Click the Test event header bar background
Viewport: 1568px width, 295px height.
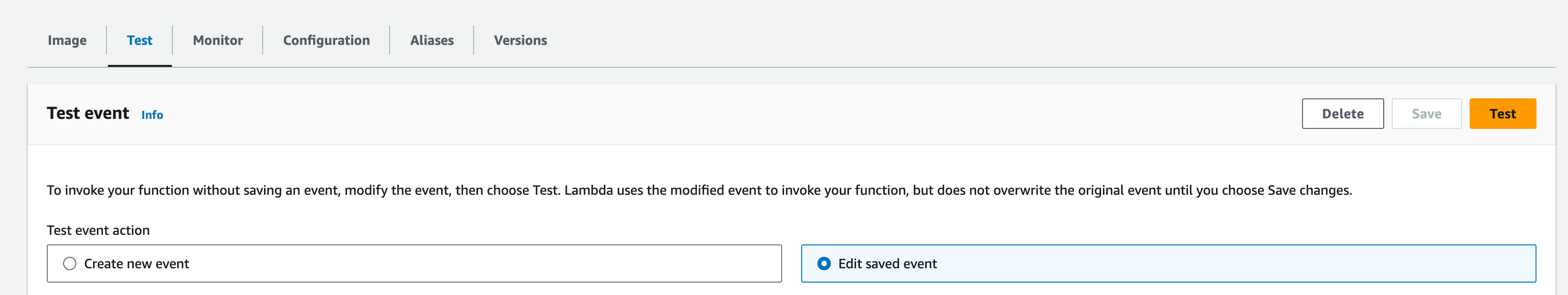coord(731,114)
